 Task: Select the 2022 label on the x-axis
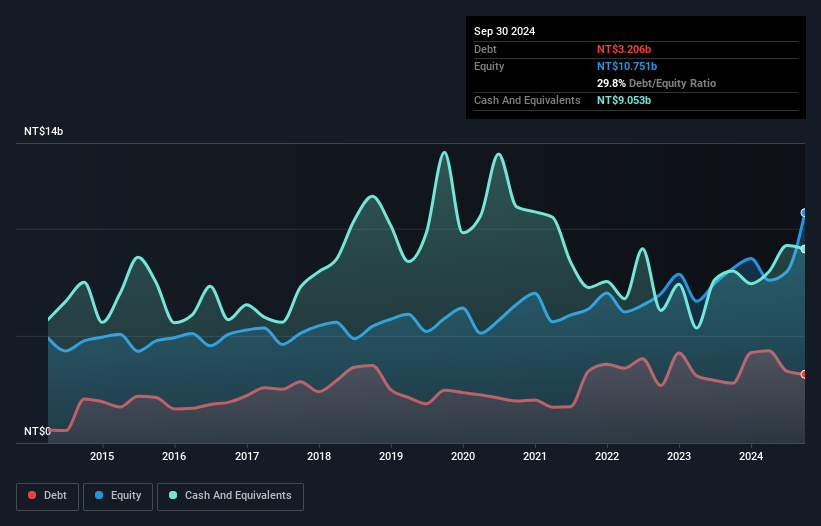point(607,457)
